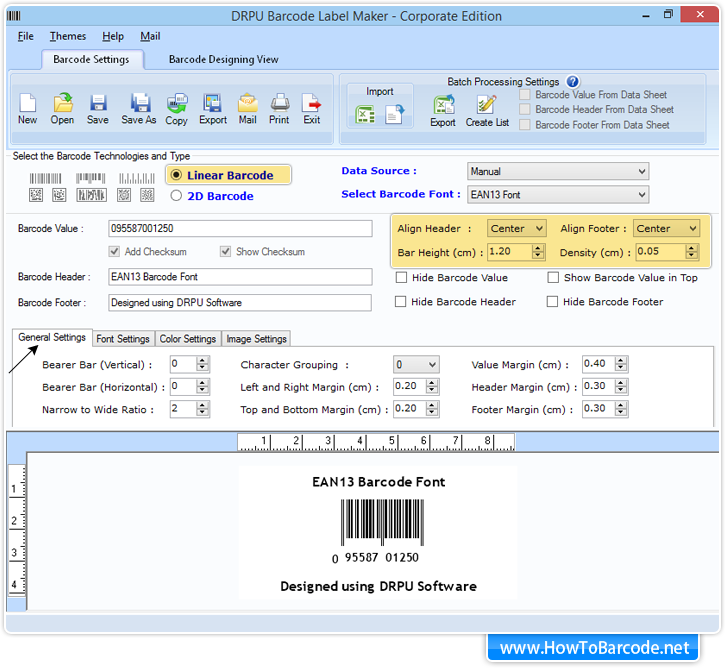This screenshot has height=668, width=725.
Task: Enable Barcode Header From Data Sheet
Action: point(525,110)
